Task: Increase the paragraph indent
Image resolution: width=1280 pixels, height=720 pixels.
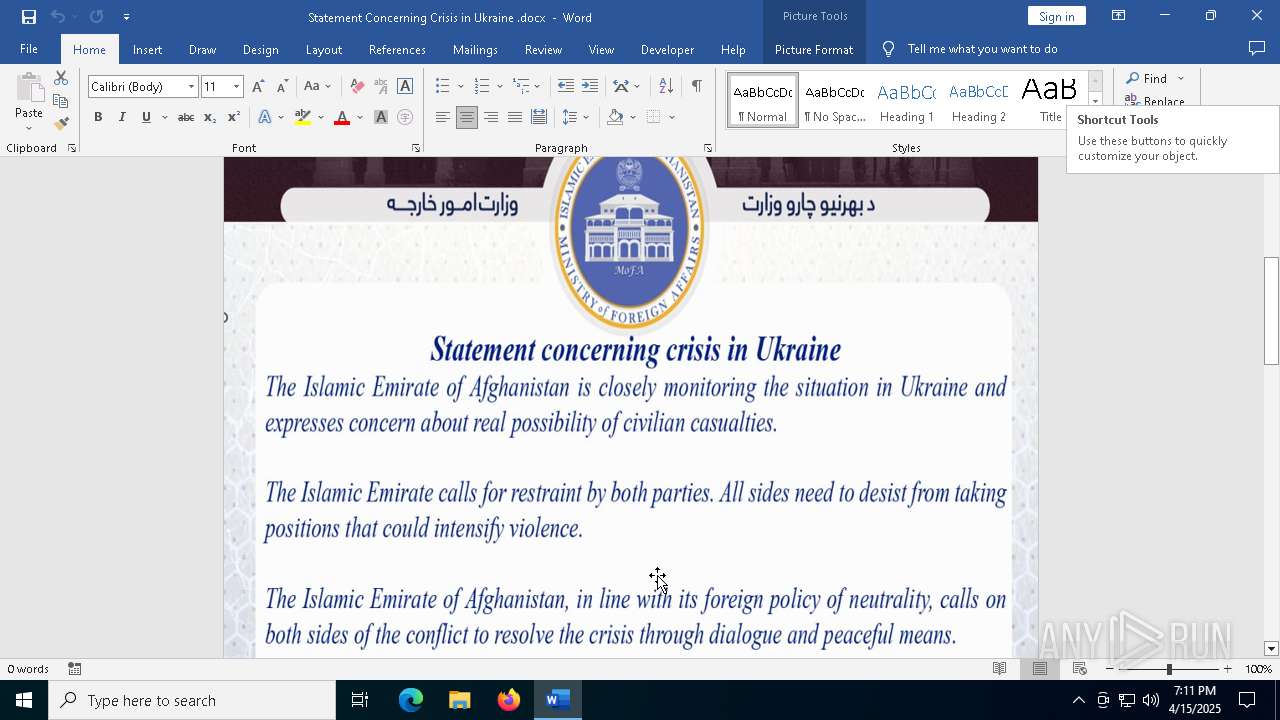Action: [590, 87]
